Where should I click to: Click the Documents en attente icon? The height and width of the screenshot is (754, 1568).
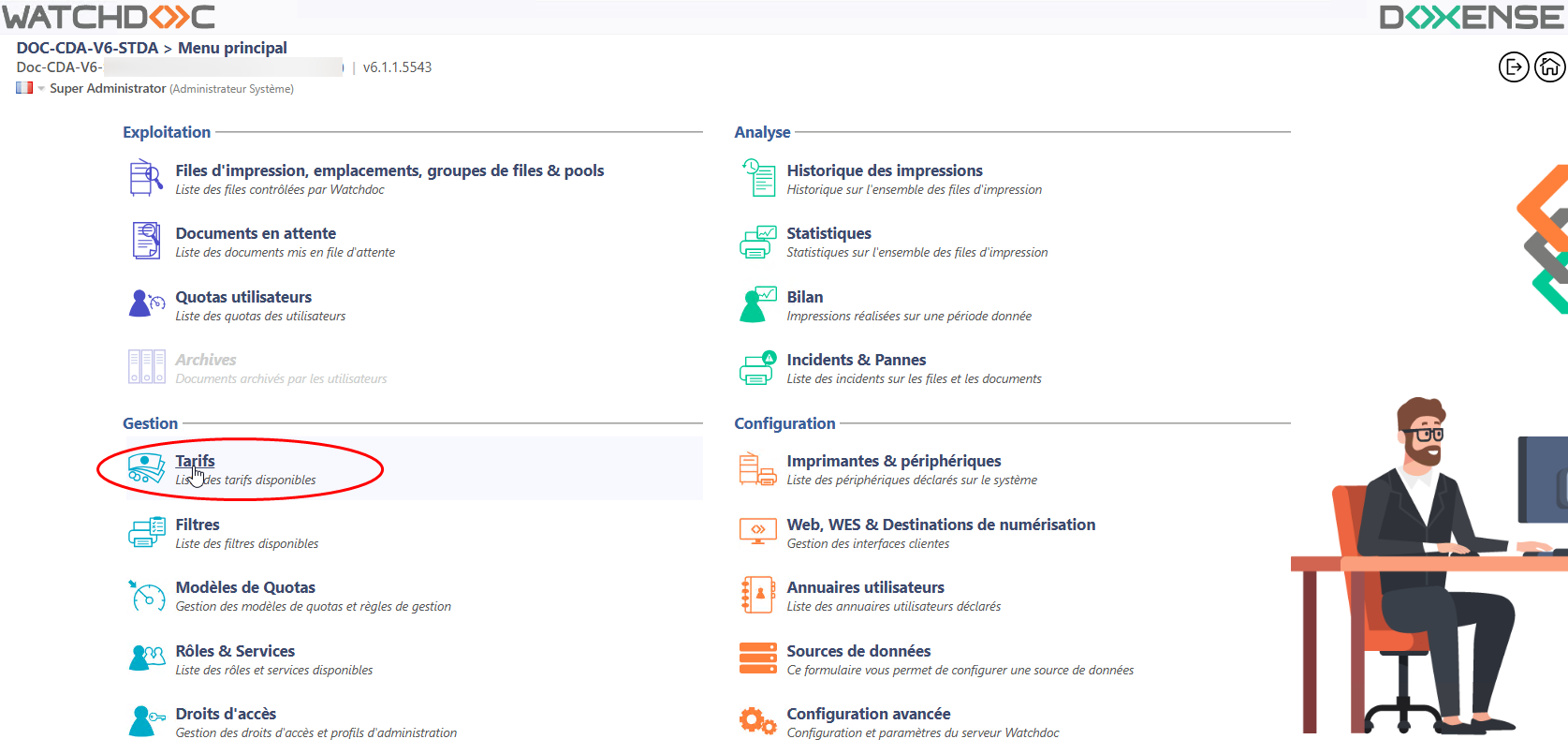[x=146, y=241]
